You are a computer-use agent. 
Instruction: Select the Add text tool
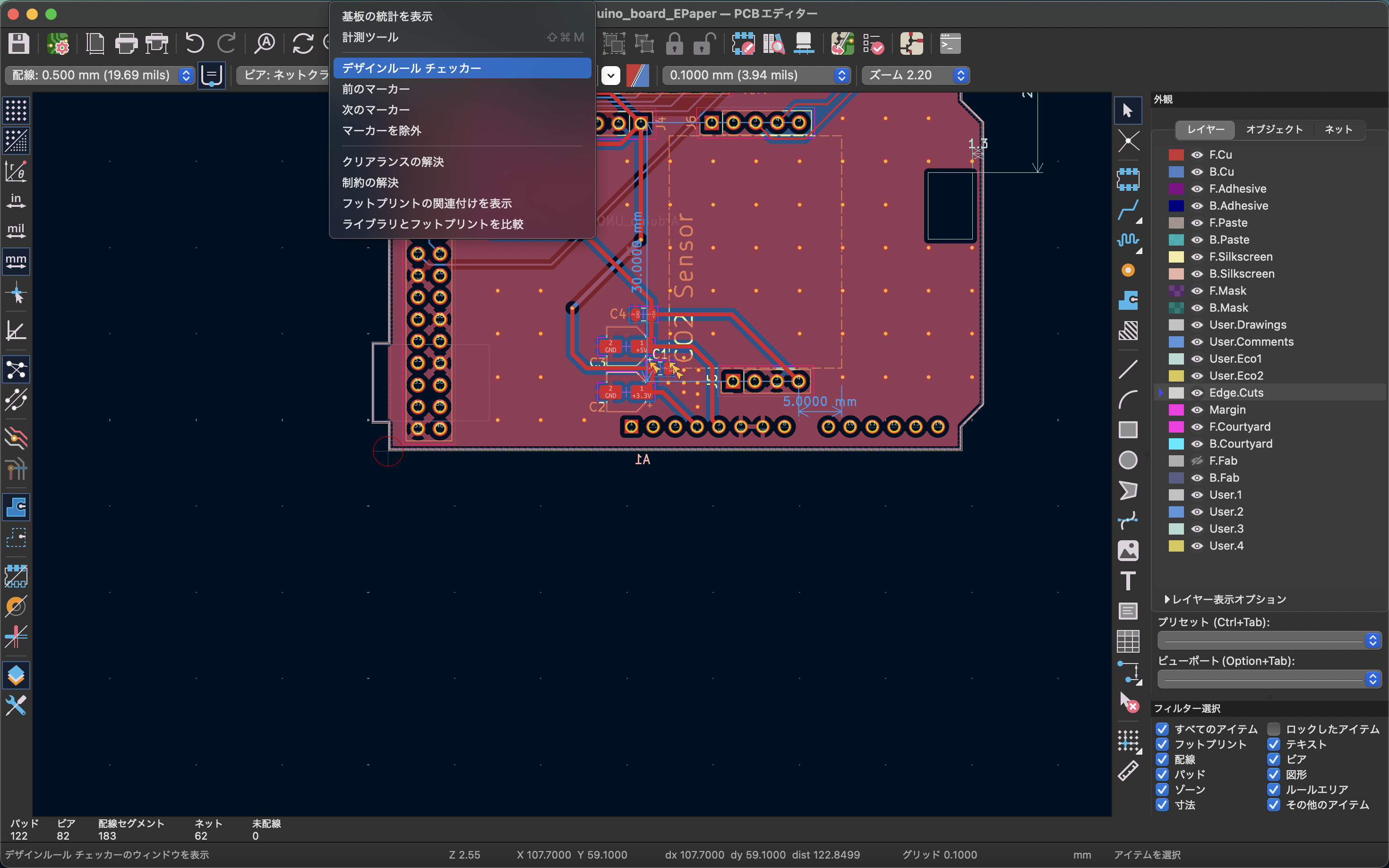(1128, 581)
